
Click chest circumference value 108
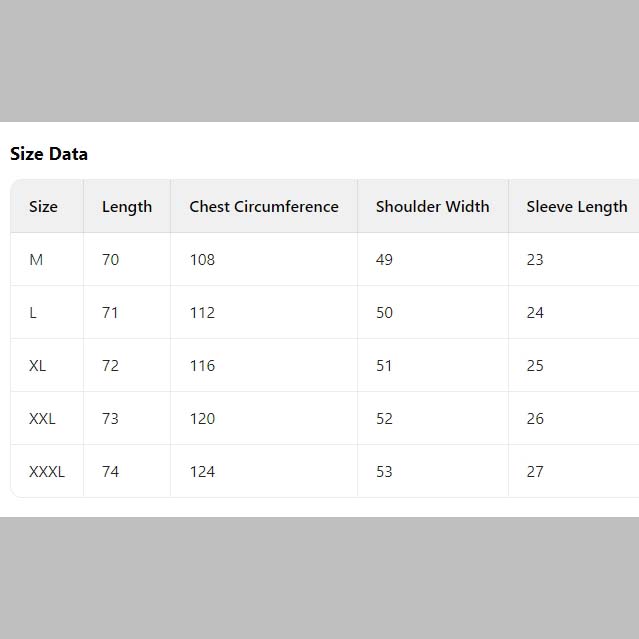coord(202,260)
